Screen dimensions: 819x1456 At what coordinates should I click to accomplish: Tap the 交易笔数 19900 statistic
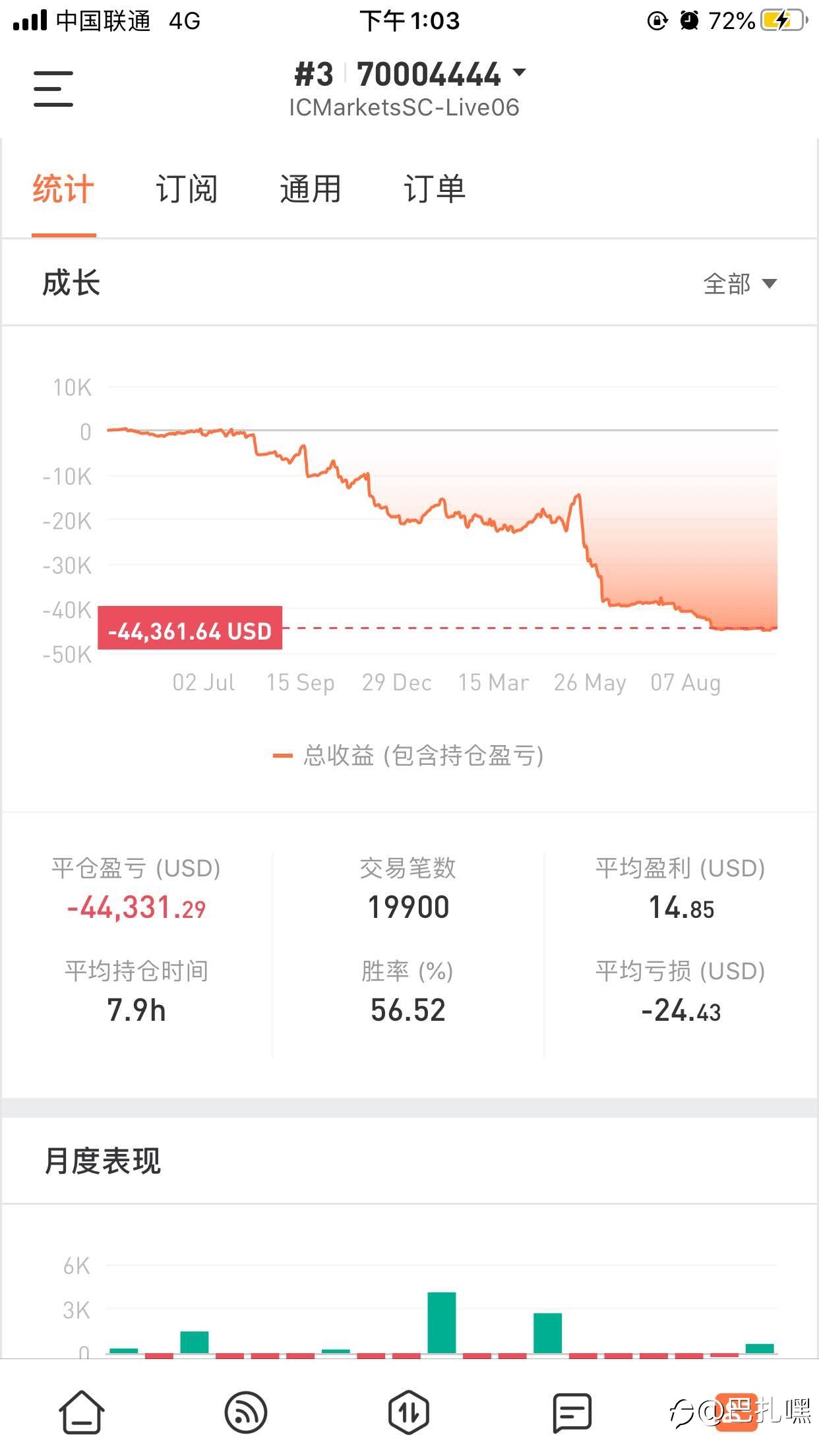408,907
